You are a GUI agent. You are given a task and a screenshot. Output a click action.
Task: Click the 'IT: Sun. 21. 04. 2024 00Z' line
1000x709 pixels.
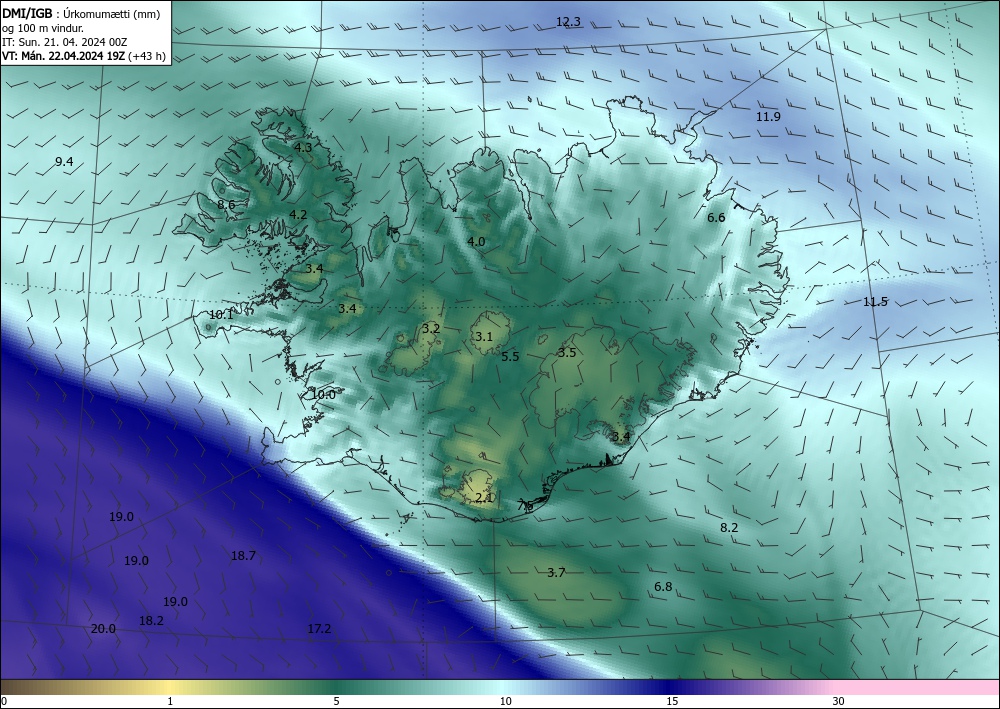63,42
